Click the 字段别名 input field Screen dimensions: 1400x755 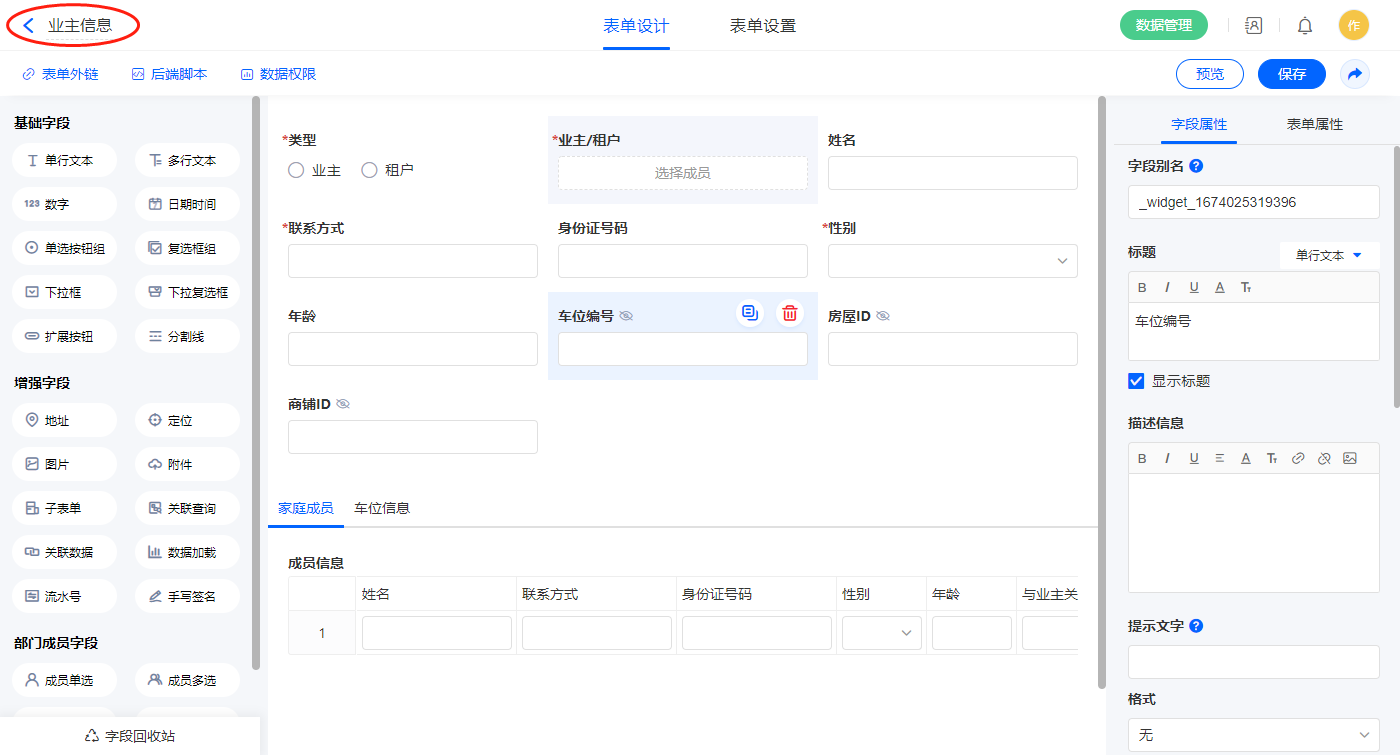(1253, 202)
